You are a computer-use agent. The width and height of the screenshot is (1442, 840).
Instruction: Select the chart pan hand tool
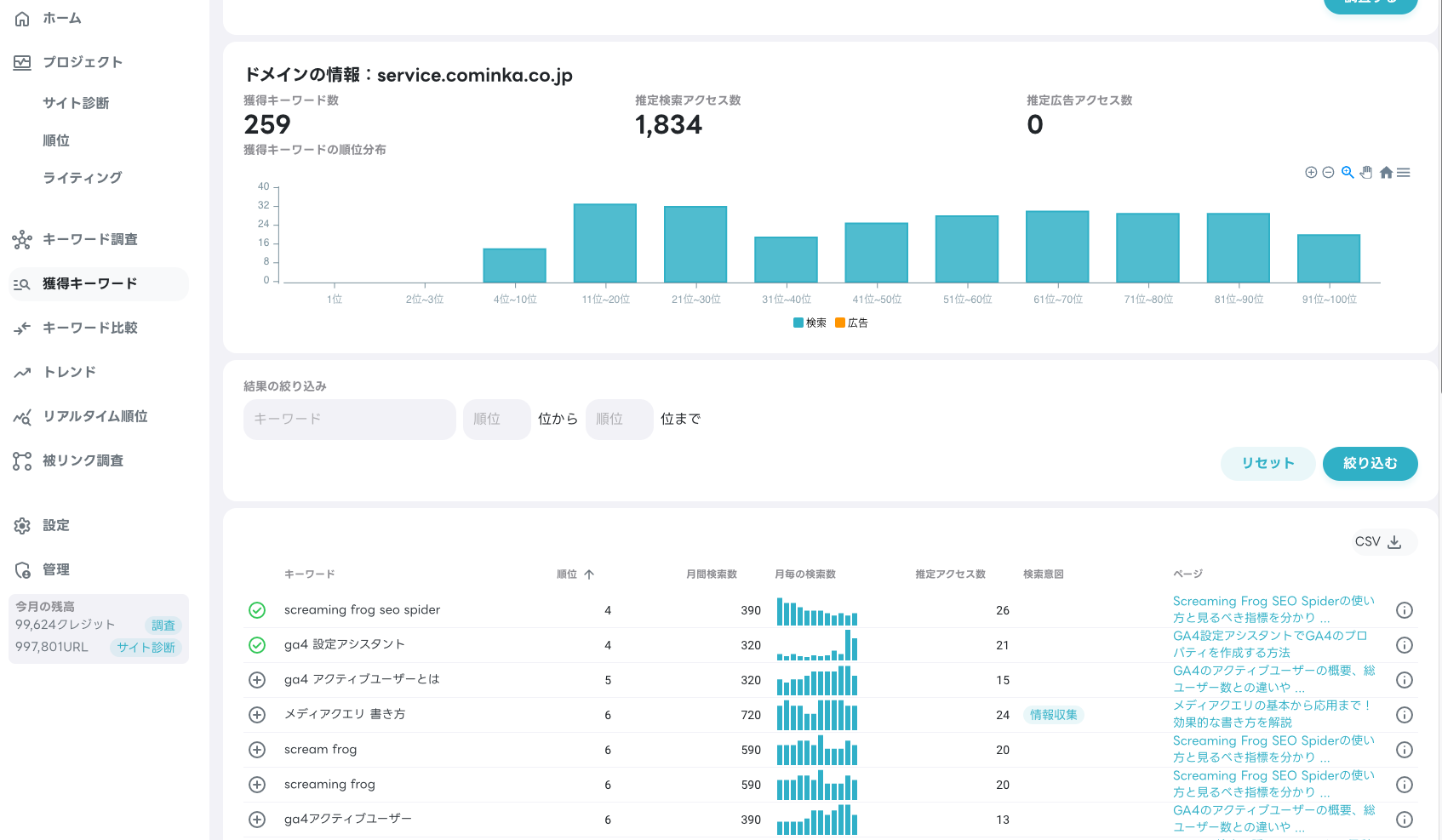[x=1366, y=173]
